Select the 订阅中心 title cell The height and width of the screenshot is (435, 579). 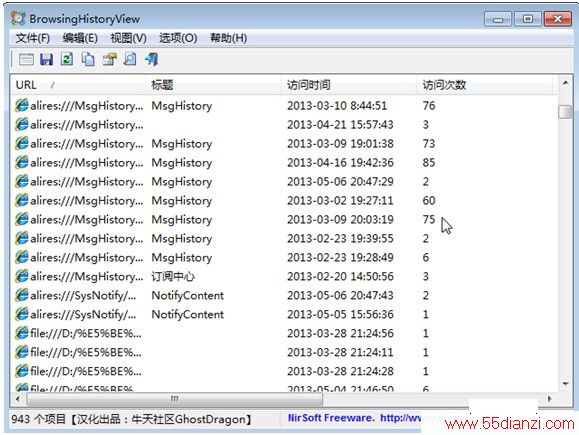[x=173, y=276]
